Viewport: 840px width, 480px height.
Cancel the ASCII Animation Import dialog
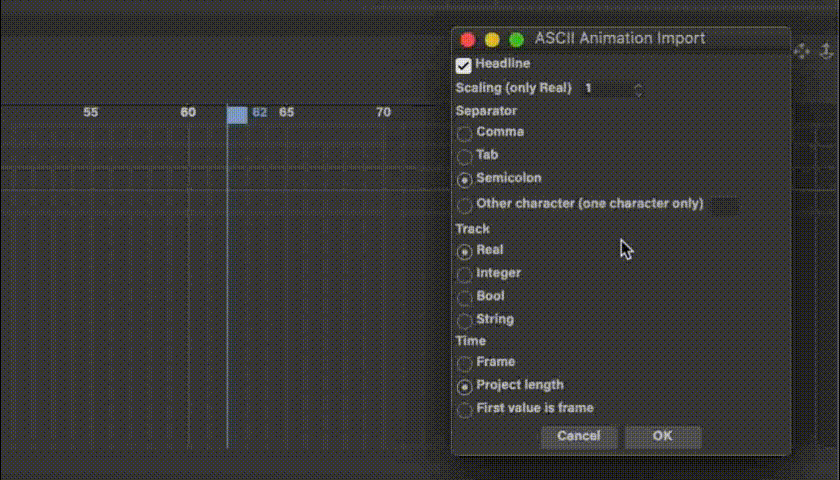[579, 437]
